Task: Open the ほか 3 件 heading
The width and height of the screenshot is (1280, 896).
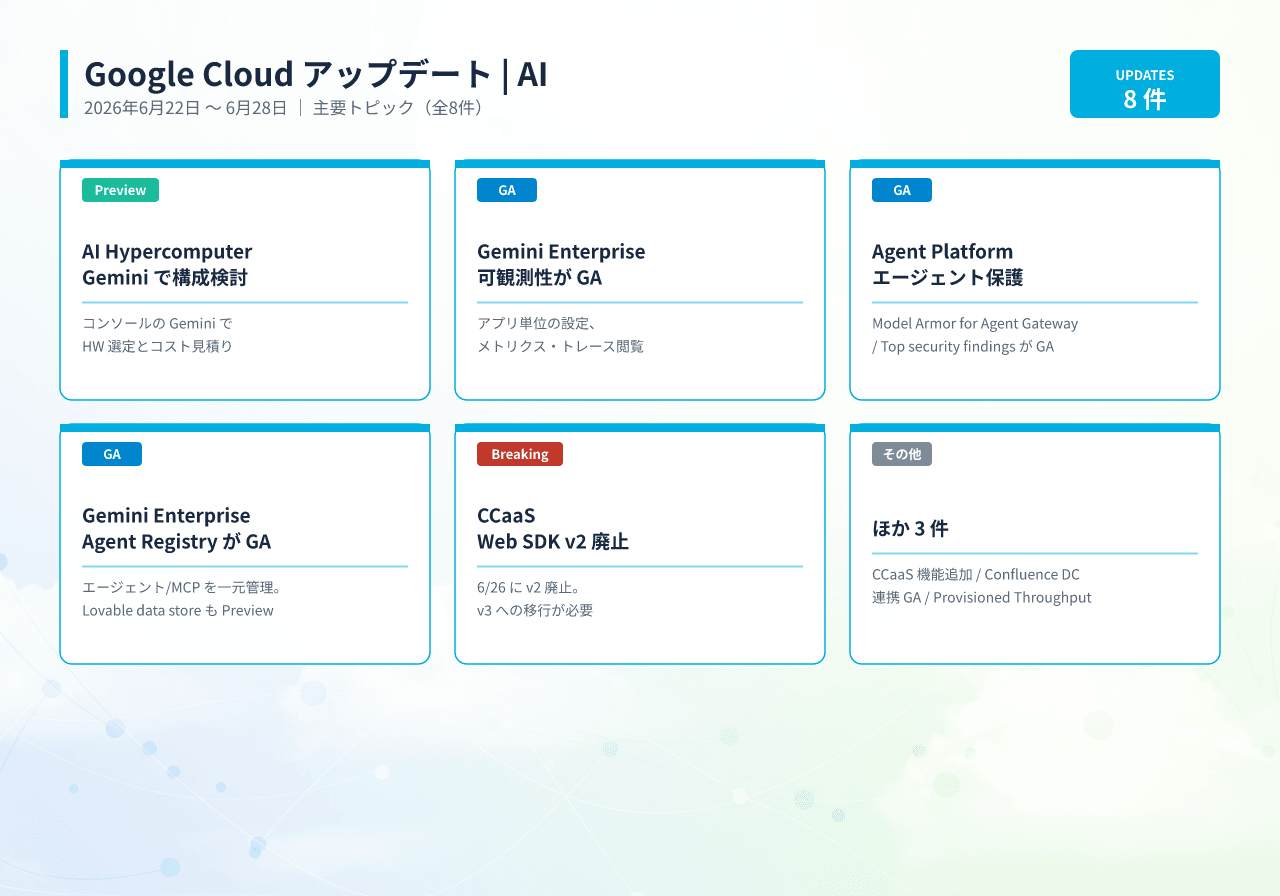Action: [x=910, y=528]
